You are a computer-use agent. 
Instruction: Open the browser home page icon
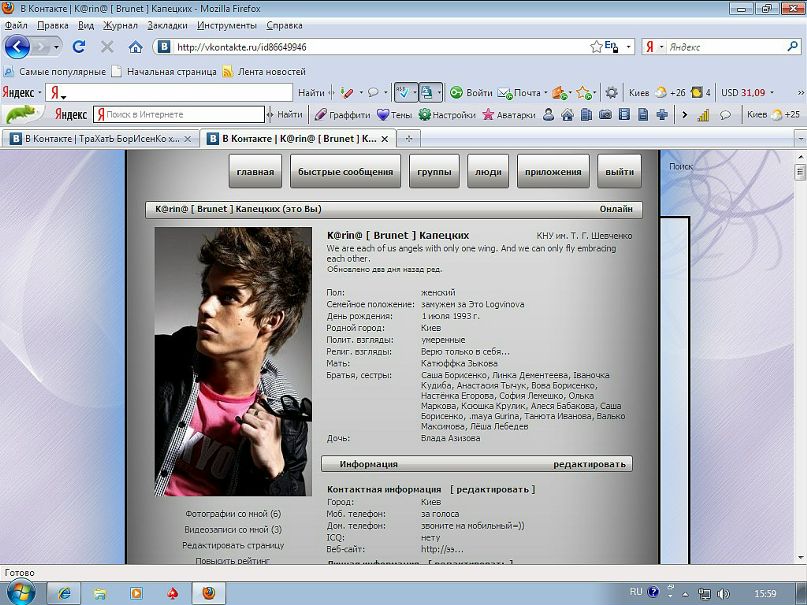point(135,47)
